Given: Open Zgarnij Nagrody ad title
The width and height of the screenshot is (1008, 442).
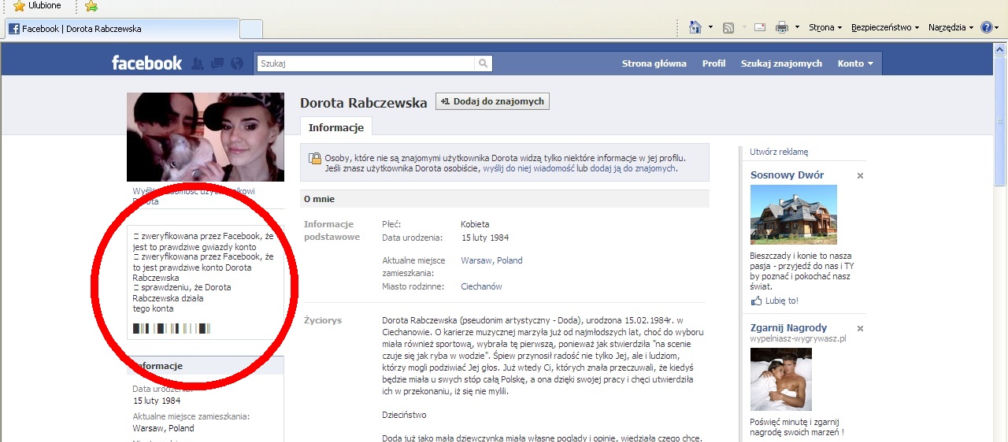Looking at the screenshot, I should [788, 328].
